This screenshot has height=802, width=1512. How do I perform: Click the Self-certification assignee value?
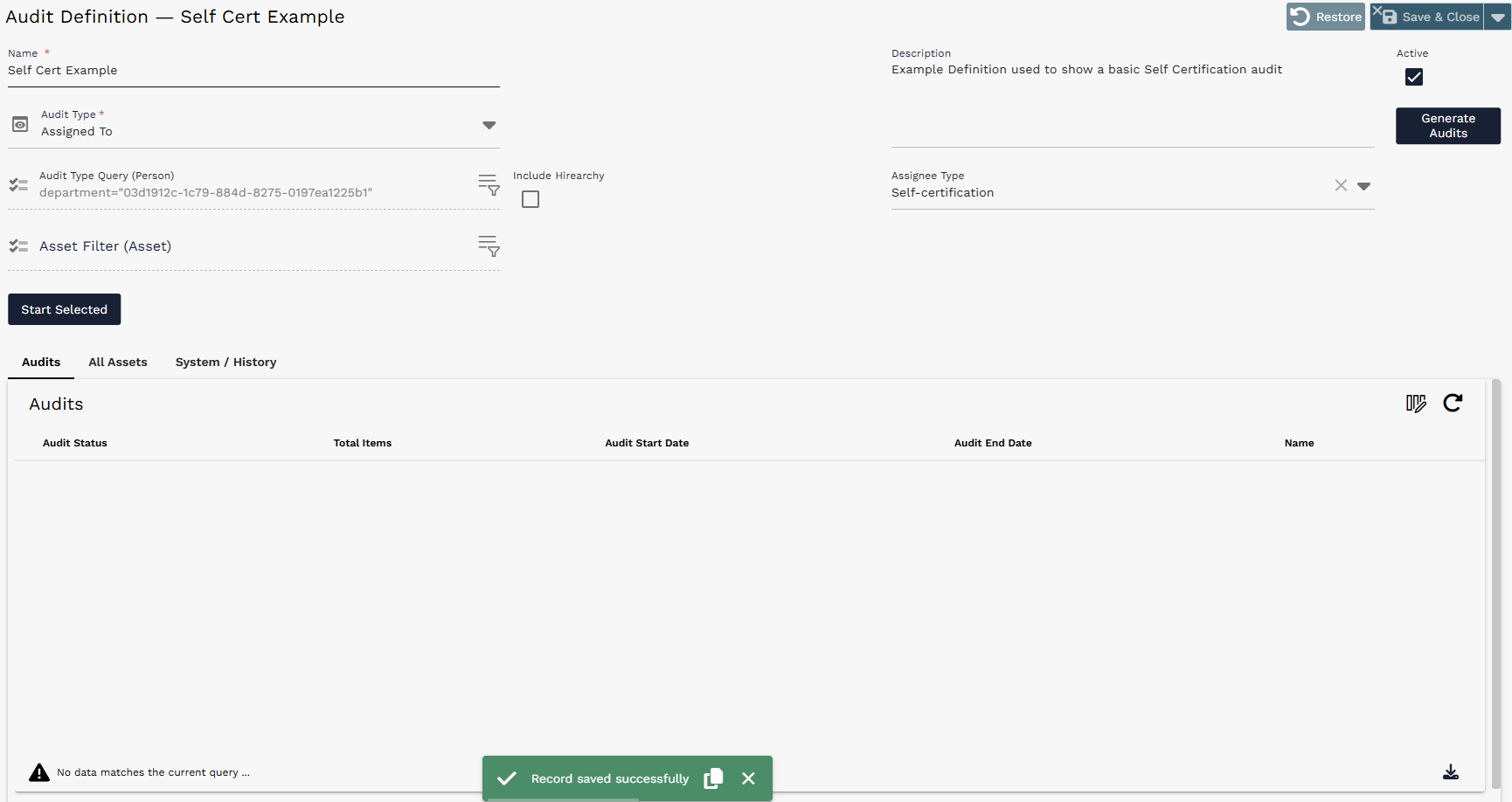pyautogui.click(x=942, y=192)
